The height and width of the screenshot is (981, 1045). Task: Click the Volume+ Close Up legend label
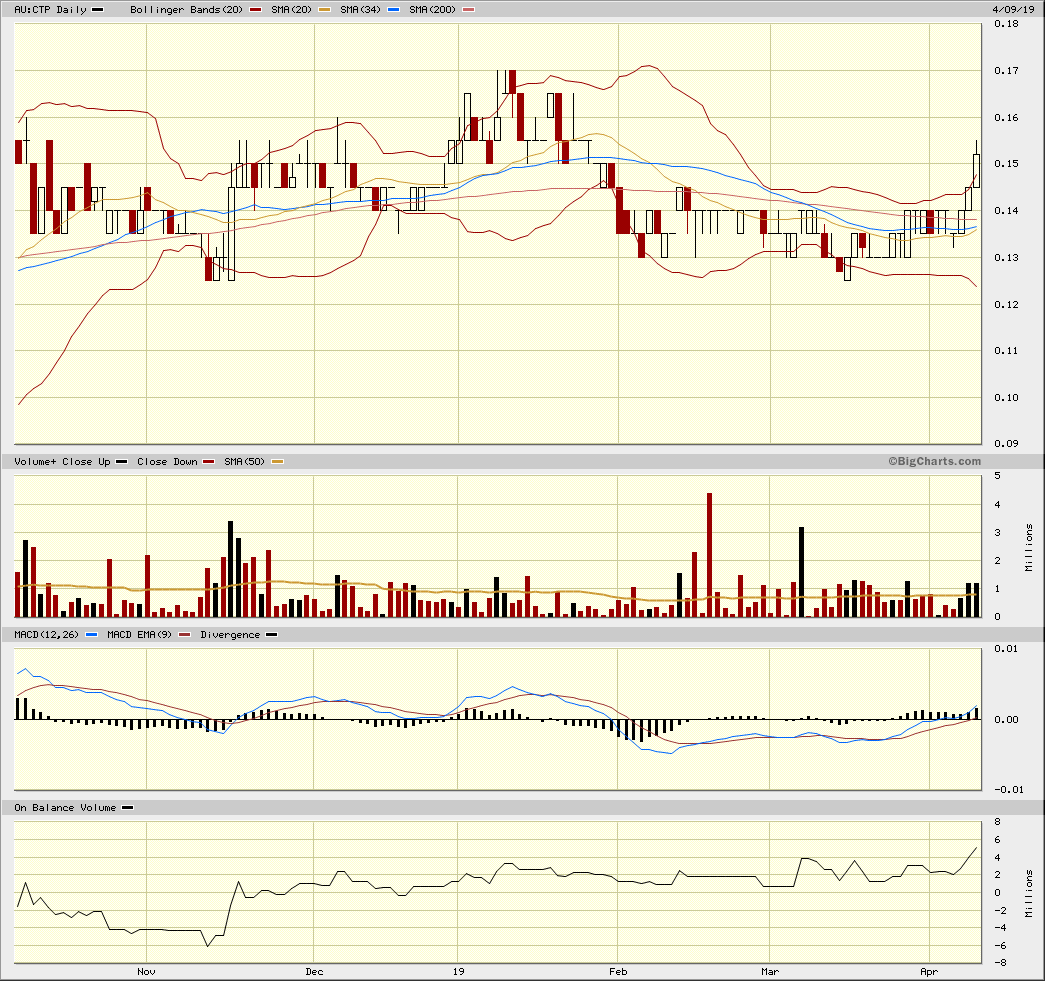[x=62, y=461]
